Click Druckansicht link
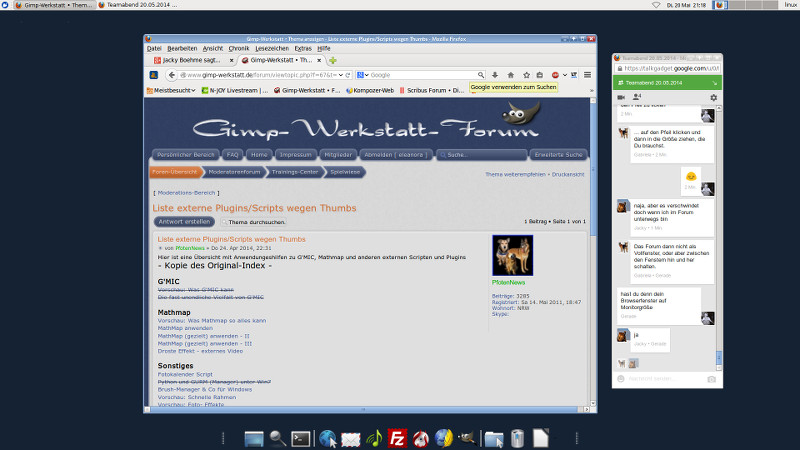This screenshot has width=800, height=450. pos(568,174)
